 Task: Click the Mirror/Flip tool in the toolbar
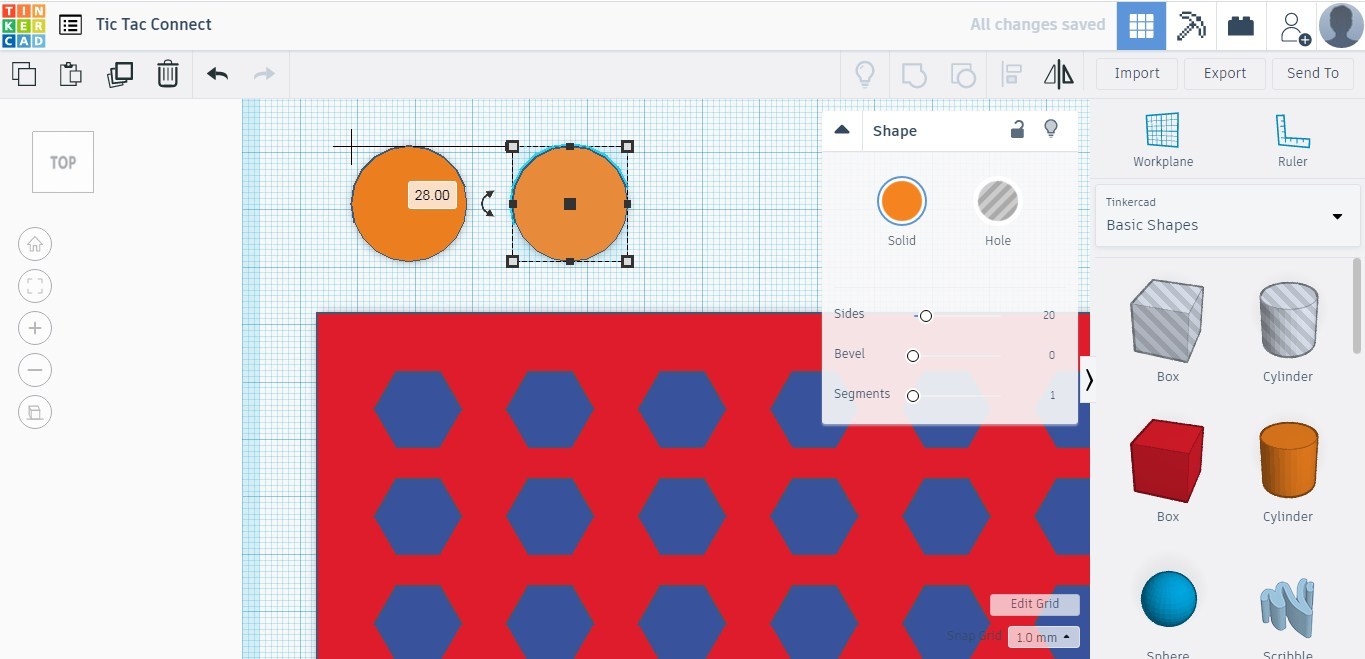point(1058,73)
